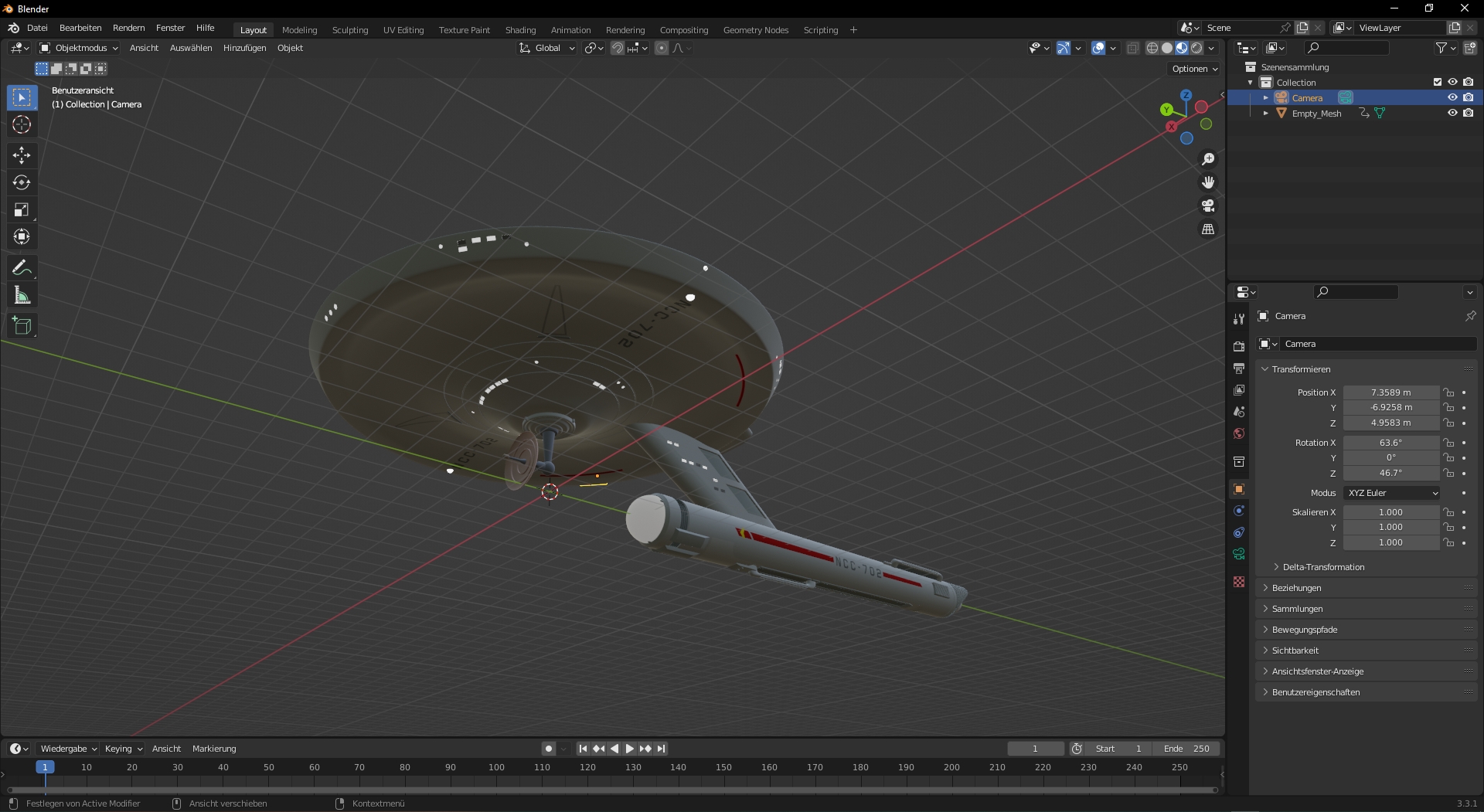Jump to the animation start frame
This screenshot has height=812, width=1484.
point(583,749)
